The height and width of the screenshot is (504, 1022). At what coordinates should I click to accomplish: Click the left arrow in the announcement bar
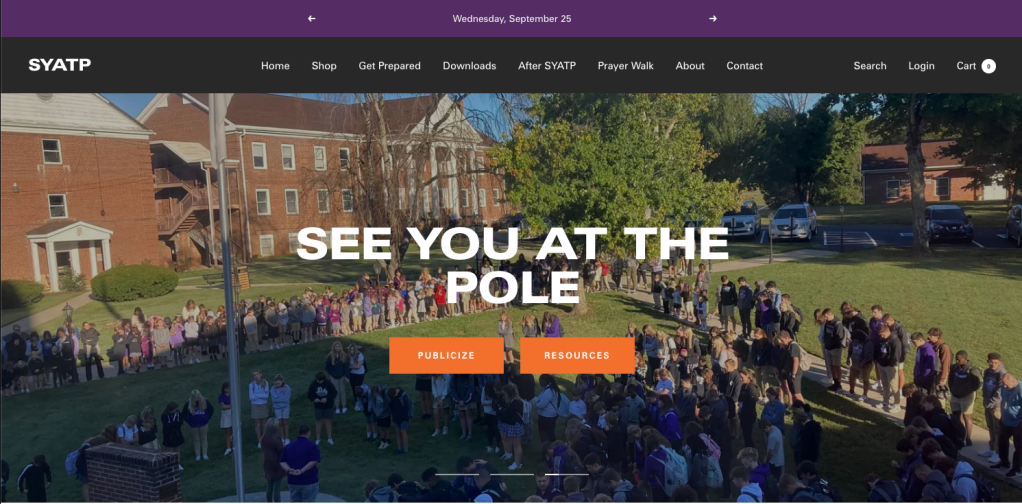(x=312, y=19)
